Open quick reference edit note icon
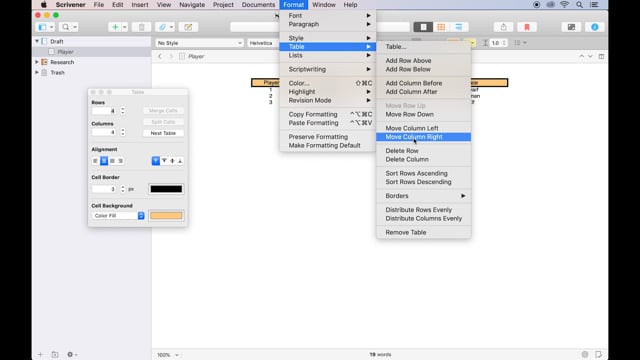Viewport: 640px width, 360px height. pyautogui.click(x=188, y=27)
